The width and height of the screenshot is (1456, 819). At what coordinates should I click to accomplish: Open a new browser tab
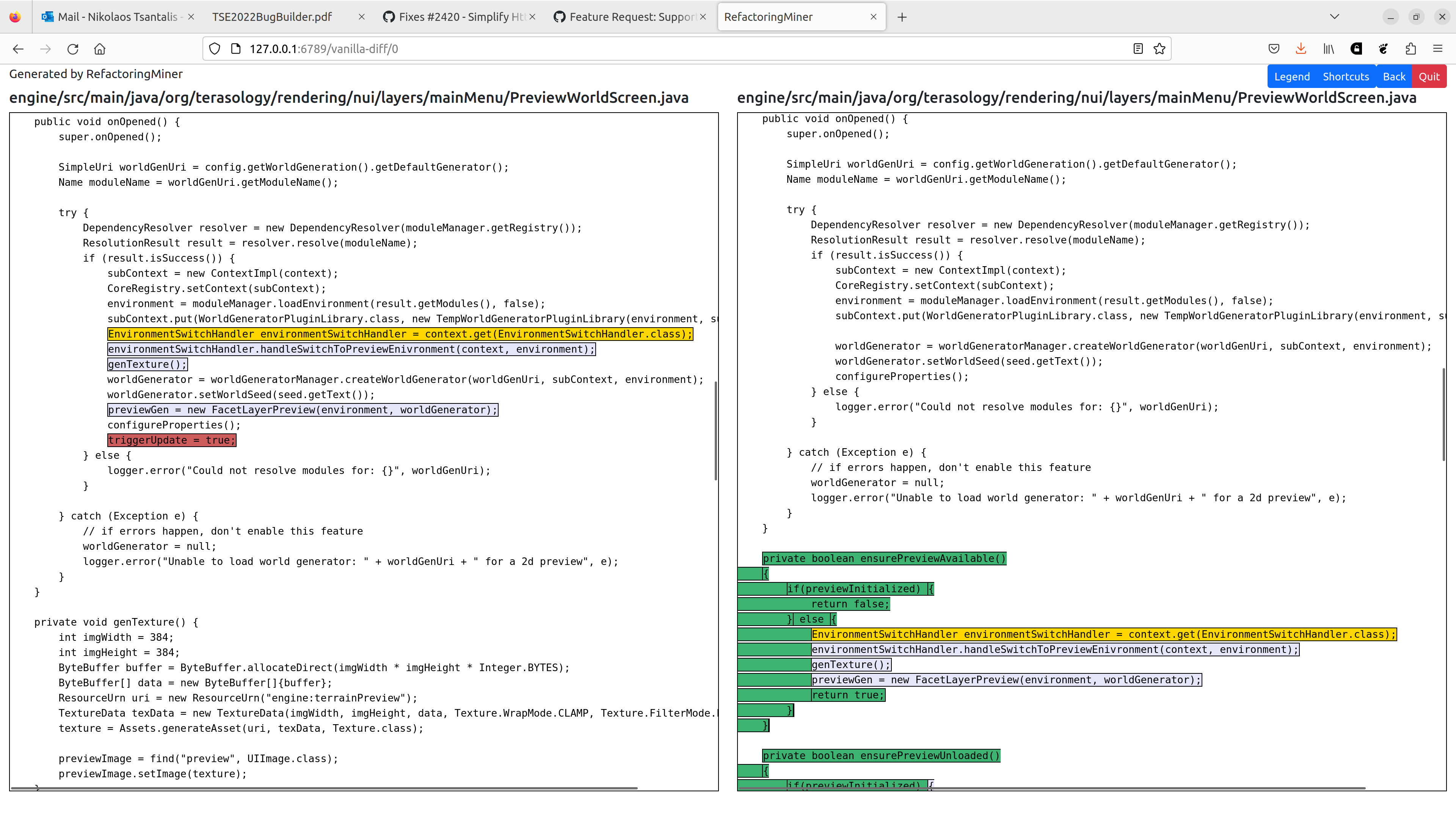click(x=902, y=17)
